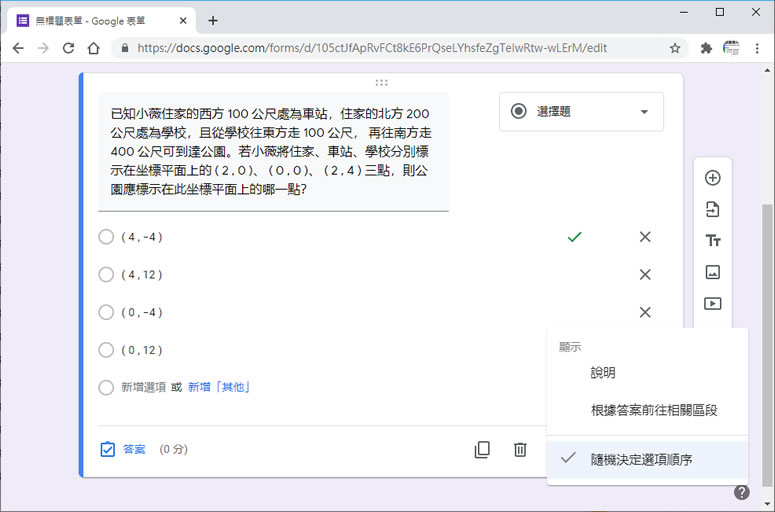Open the 答案 answer key
The height and width of the screenshot is (512, 775).
[124, 450]
